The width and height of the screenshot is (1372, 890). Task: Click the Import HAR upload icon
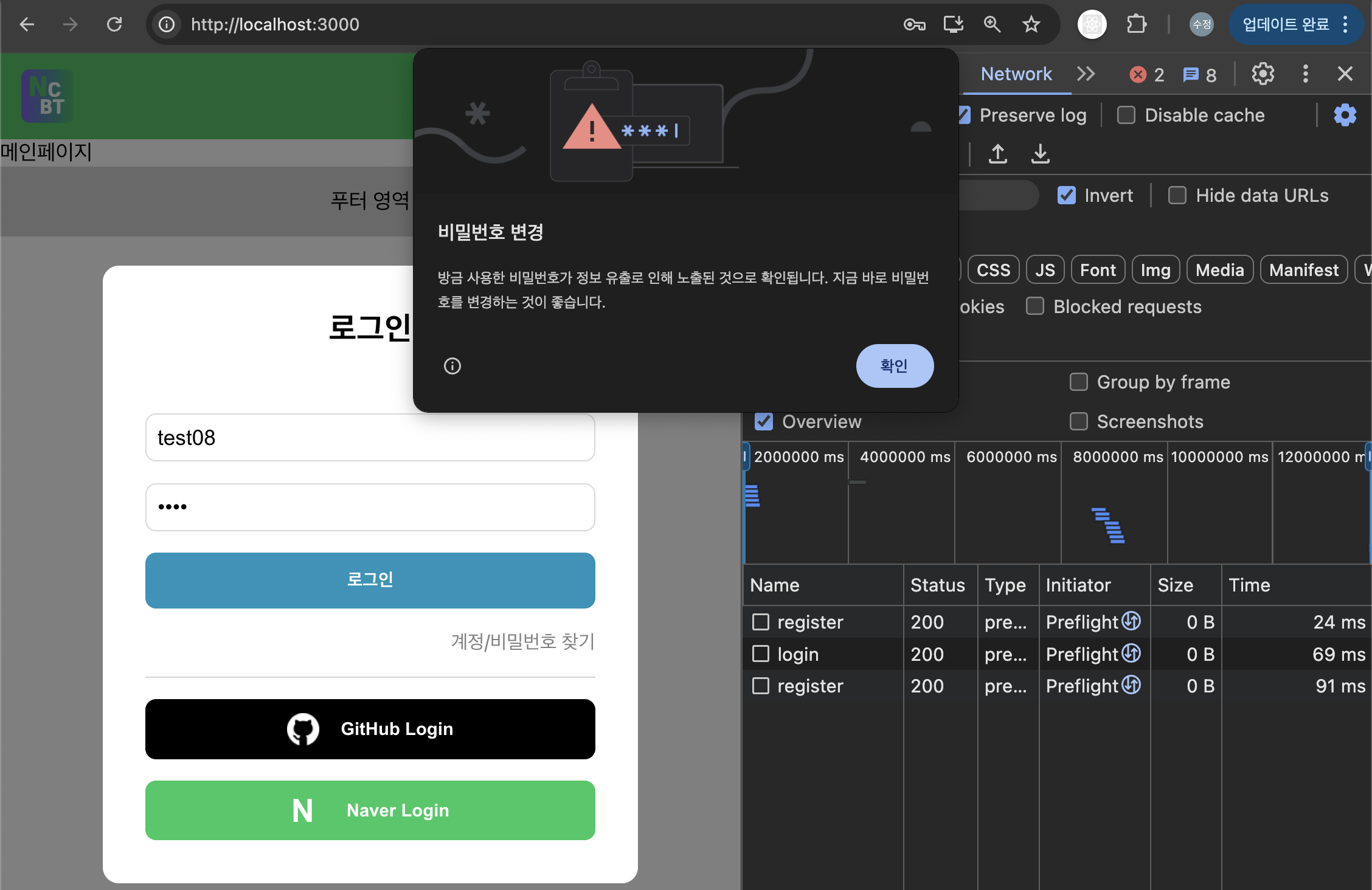[x=997, y=154]
